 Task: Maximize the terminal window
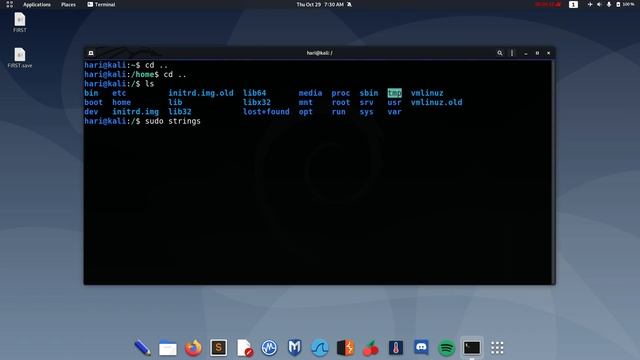[537, 53]
